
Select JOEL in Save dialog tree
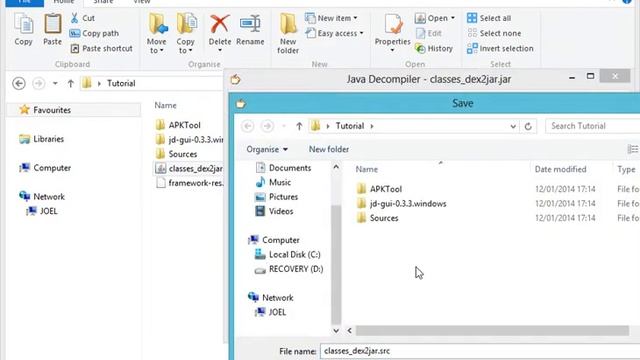click(270, 312)
